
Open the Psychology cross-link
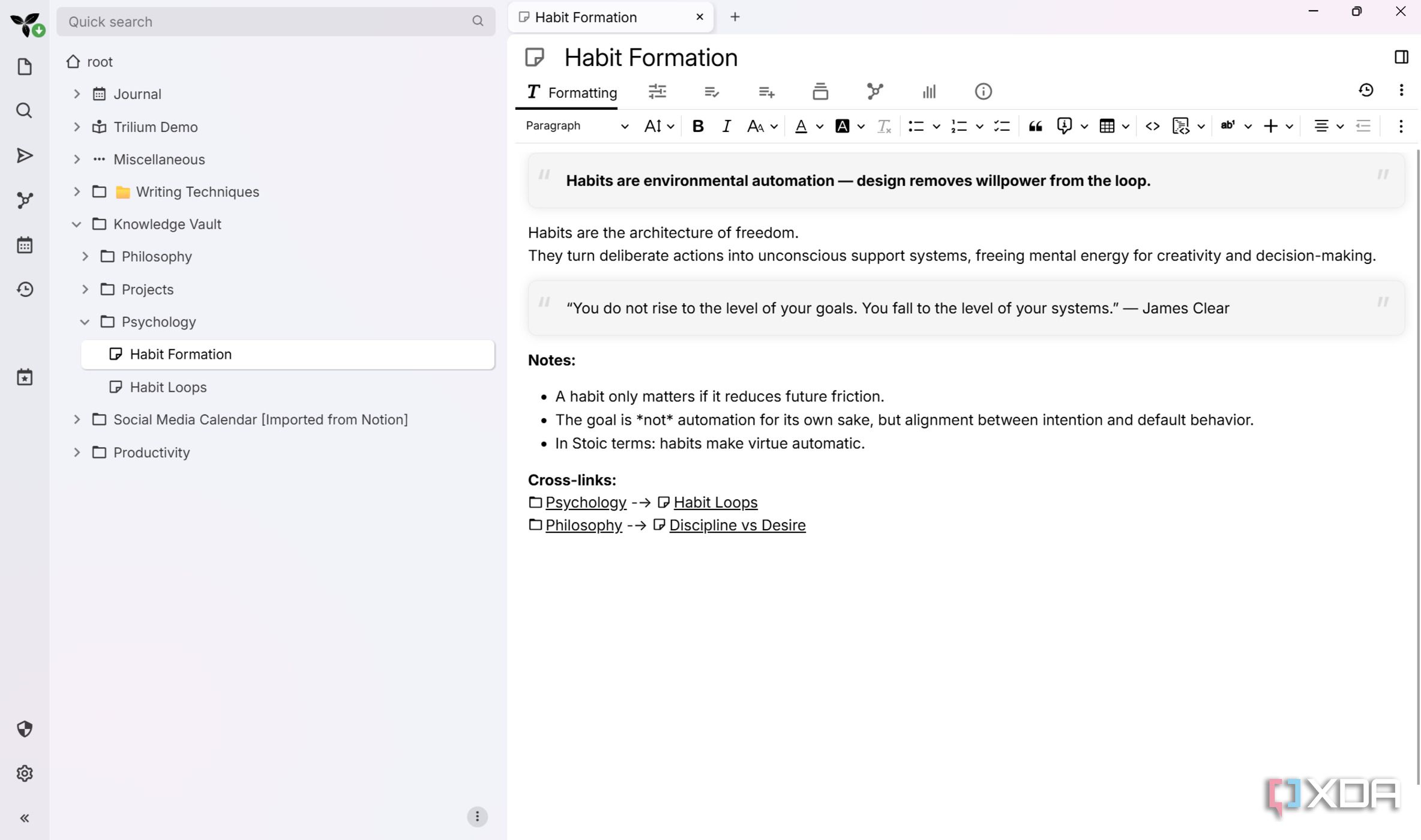tap(586, 502)
